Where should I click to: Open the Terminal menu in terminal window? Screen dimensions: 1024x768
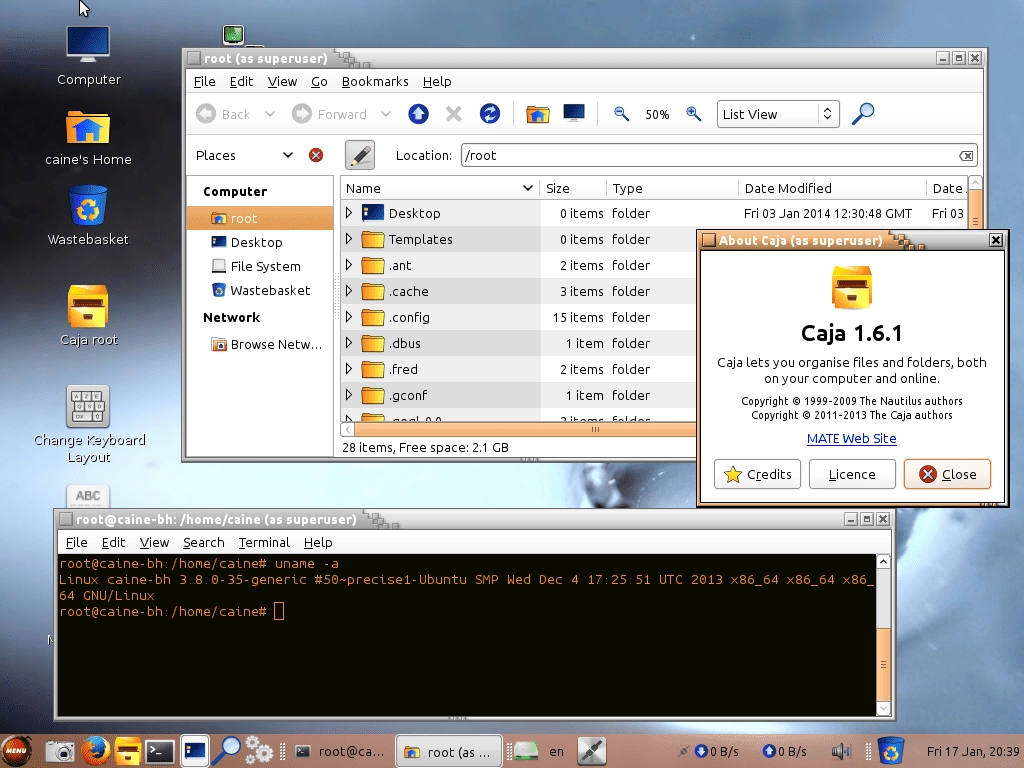coord(264,543)
